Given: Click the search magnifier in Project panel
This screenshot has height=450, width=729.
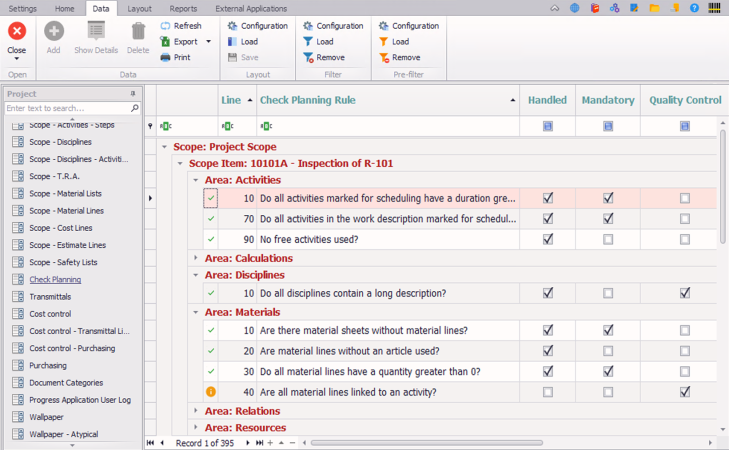Looking at the screenshot, I should pyautogui.click(x=135, y=108).
